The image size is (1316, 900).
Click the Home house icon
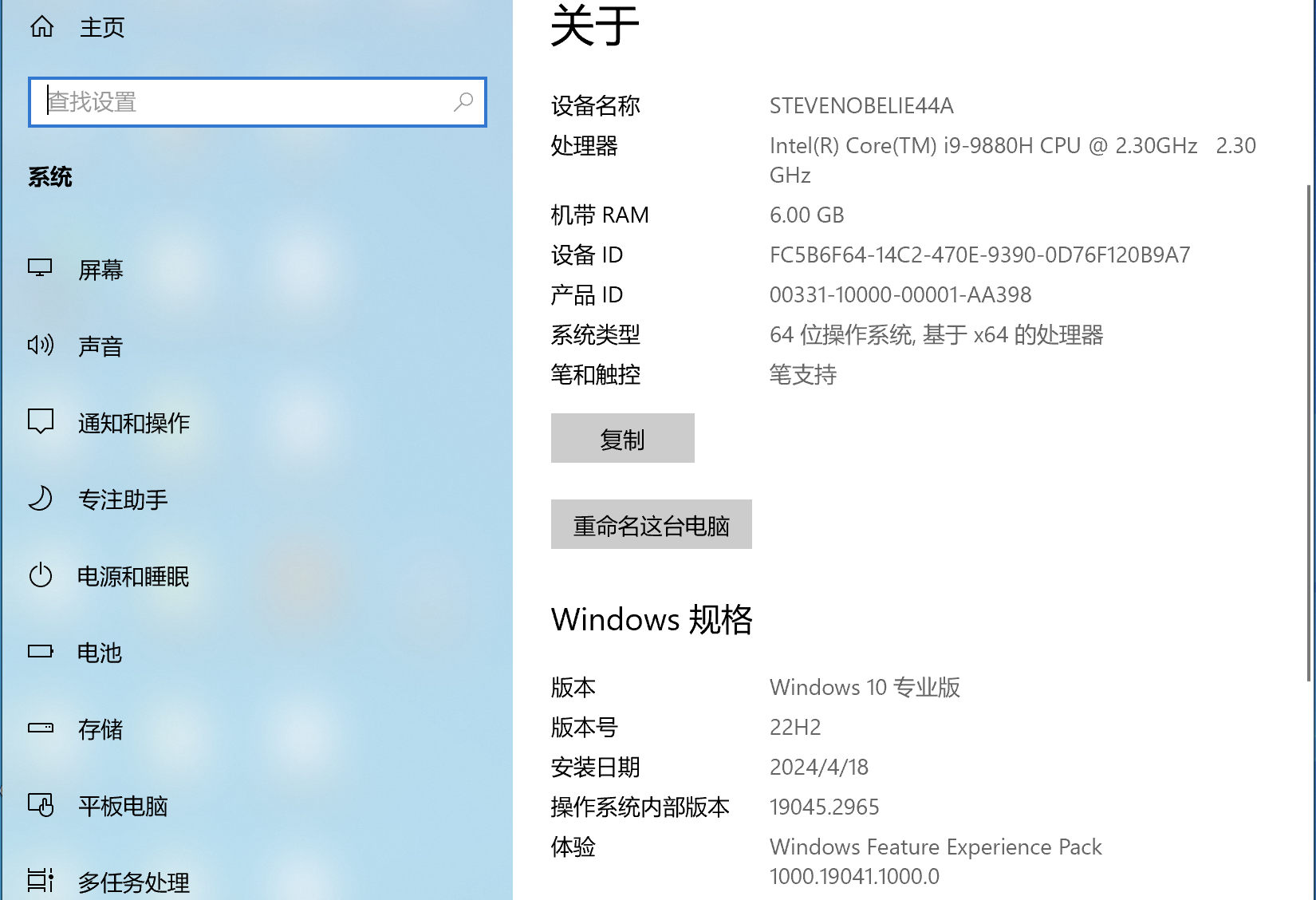[x=41, y=27]
